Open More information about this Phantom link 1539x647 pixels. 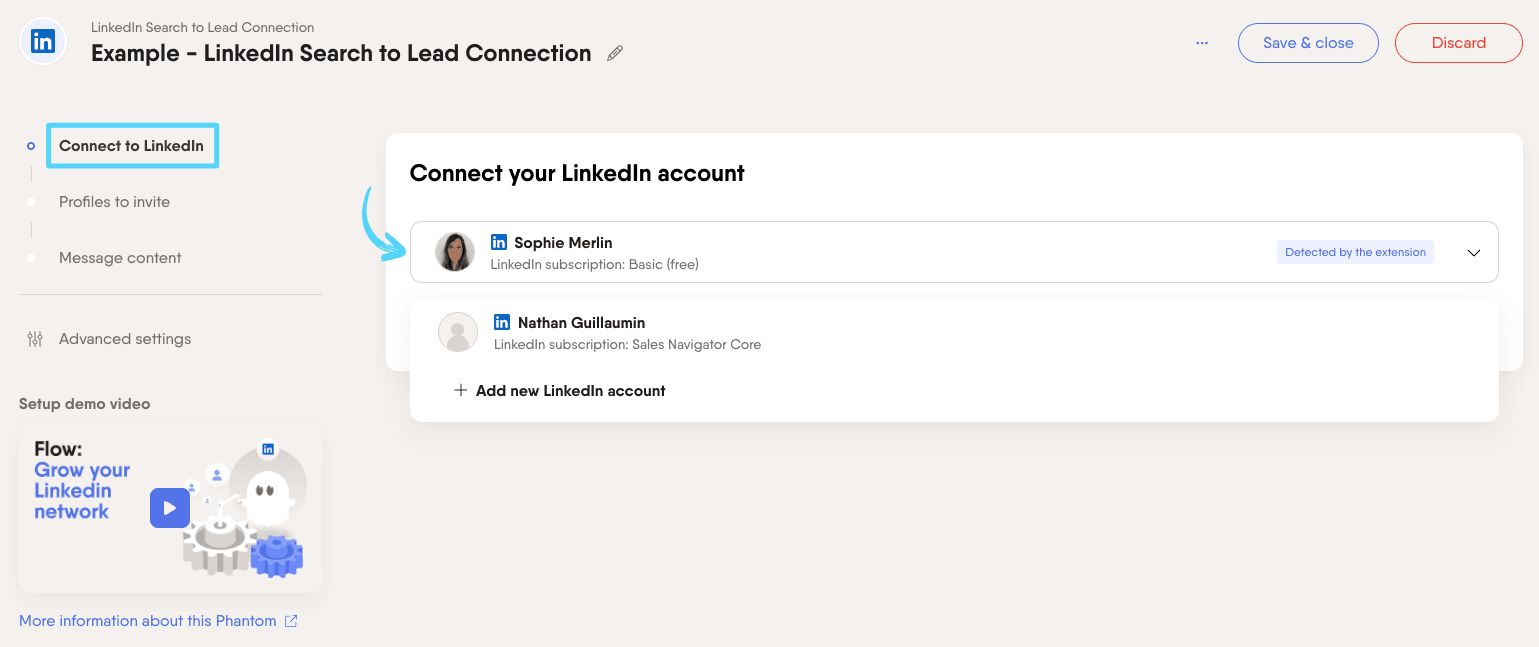click(148, 621)
